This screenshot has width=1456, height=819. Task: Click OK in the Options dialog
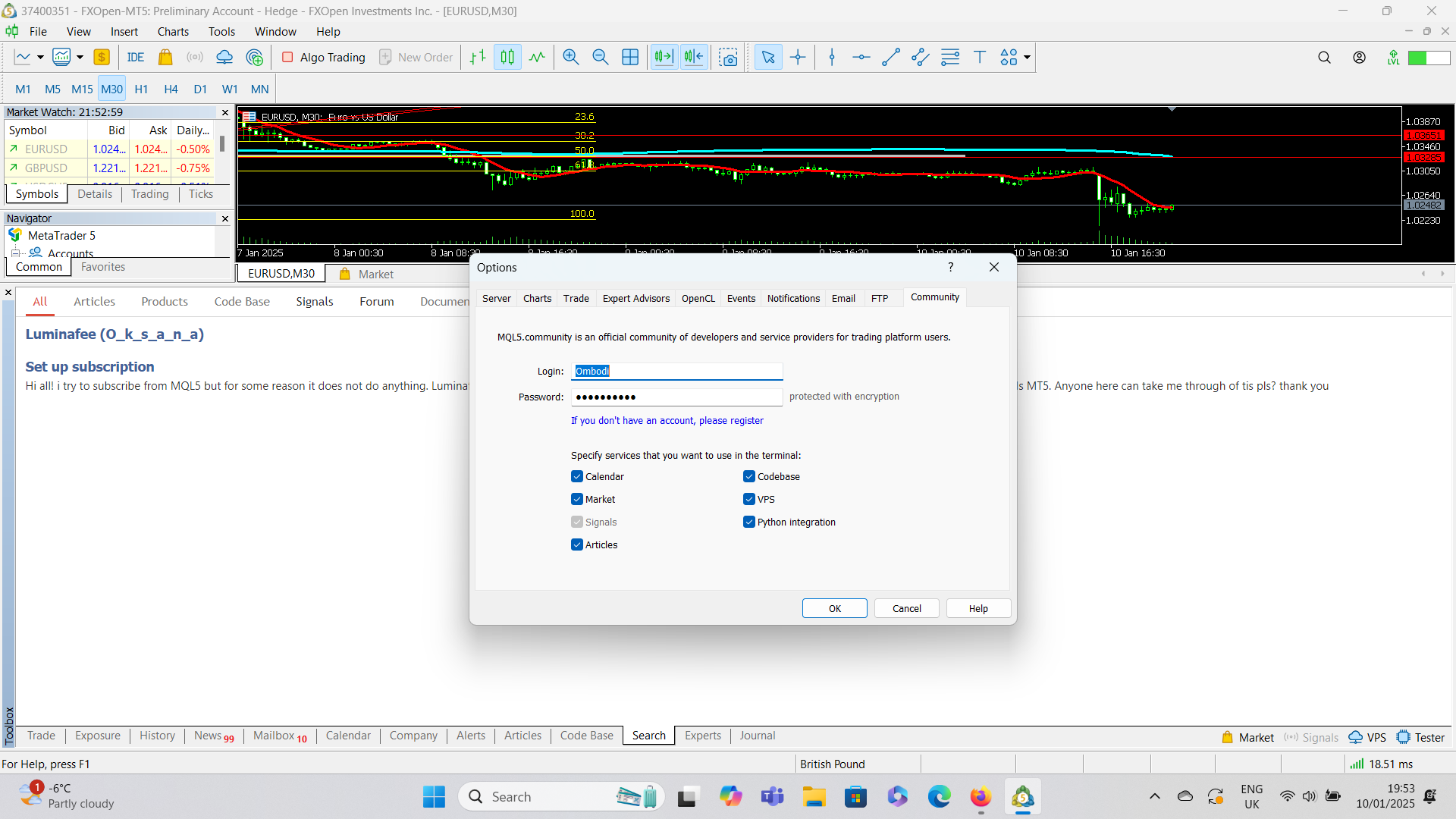tap(834, 608)
